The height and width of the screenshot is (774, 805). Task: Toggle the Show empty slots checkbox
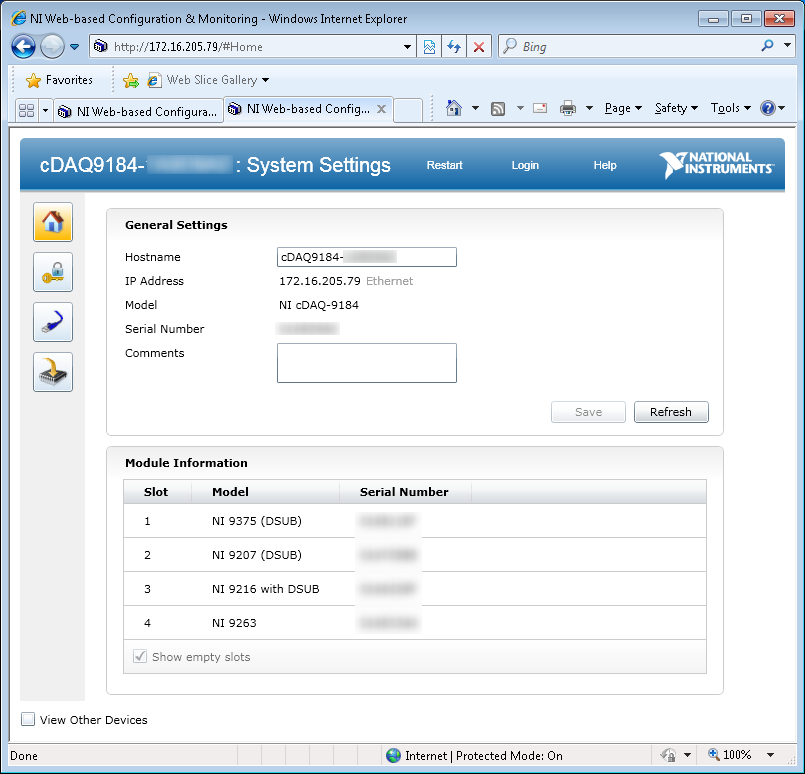click(x=140, y=656)
